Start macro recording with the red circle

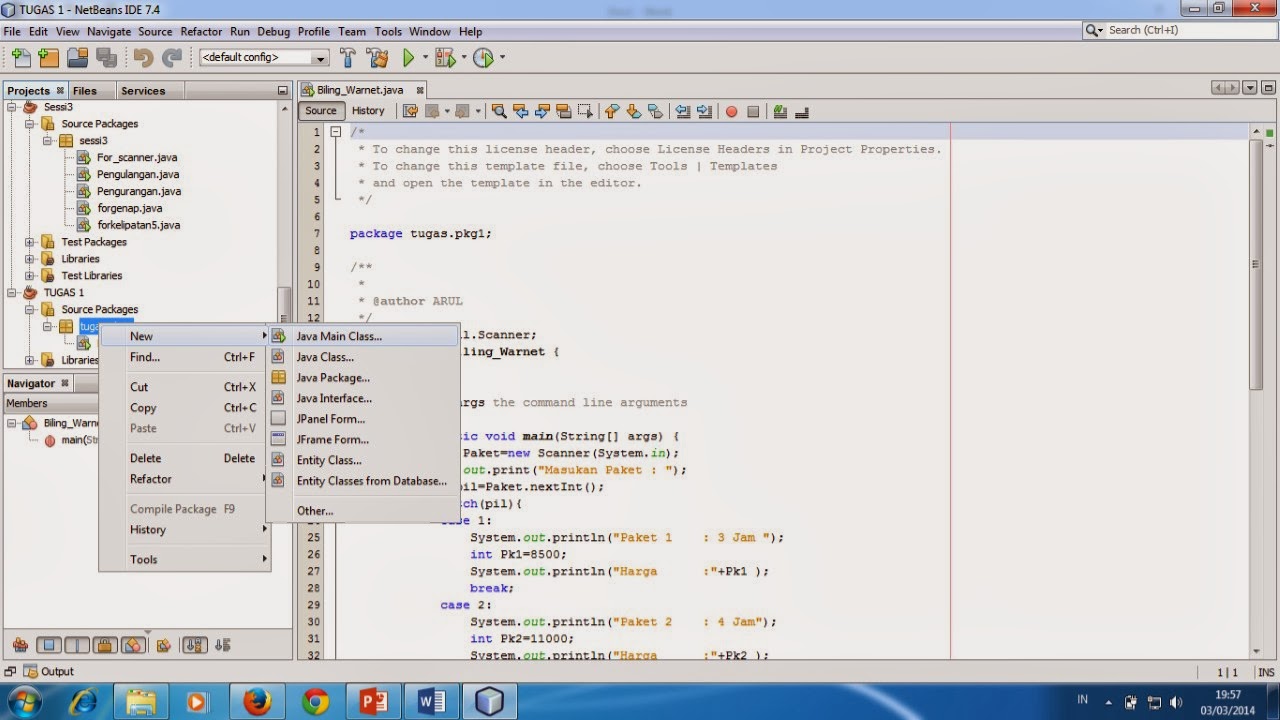click(731, 111)
